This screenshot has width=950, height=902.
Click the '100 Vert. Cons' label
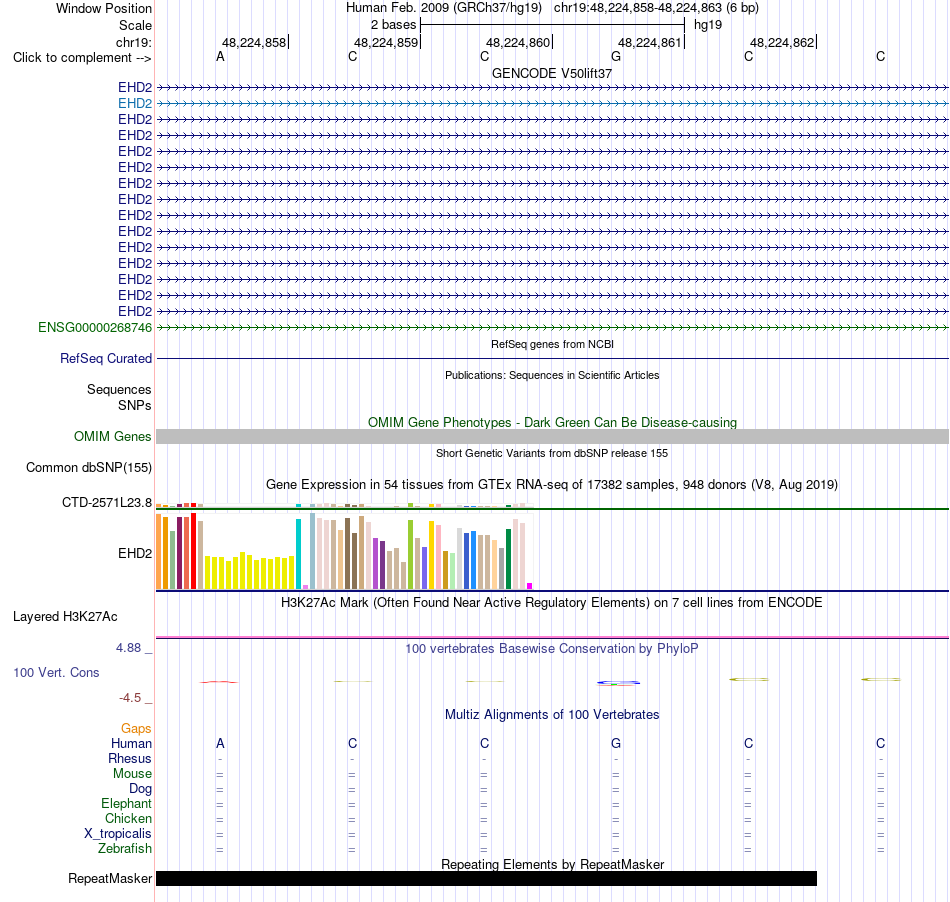pyautogui.click(x=56, y=672)
